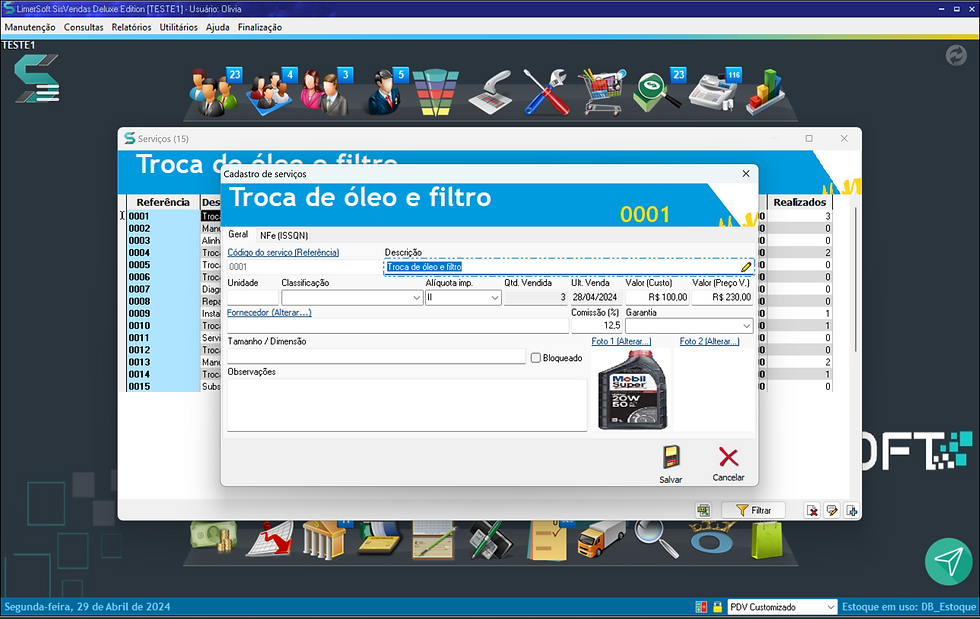This screenshot has width=980, height=619.
Task: Open the shopping cart icon
Action: pos(601,93)
